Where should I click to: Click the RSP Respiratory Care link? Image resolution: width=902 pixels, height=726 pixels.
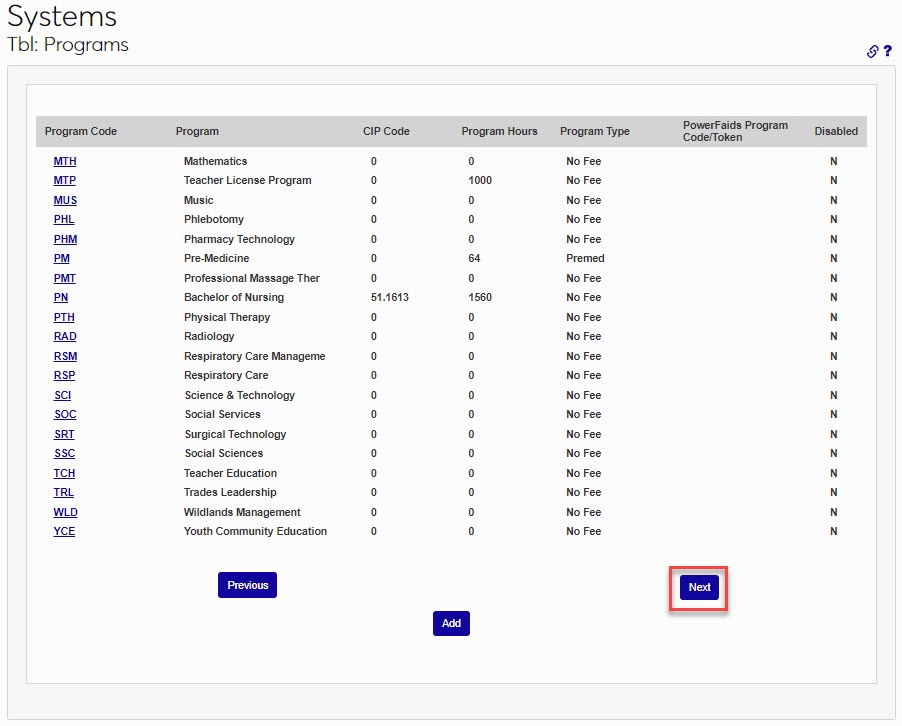(x=64, y=375)
